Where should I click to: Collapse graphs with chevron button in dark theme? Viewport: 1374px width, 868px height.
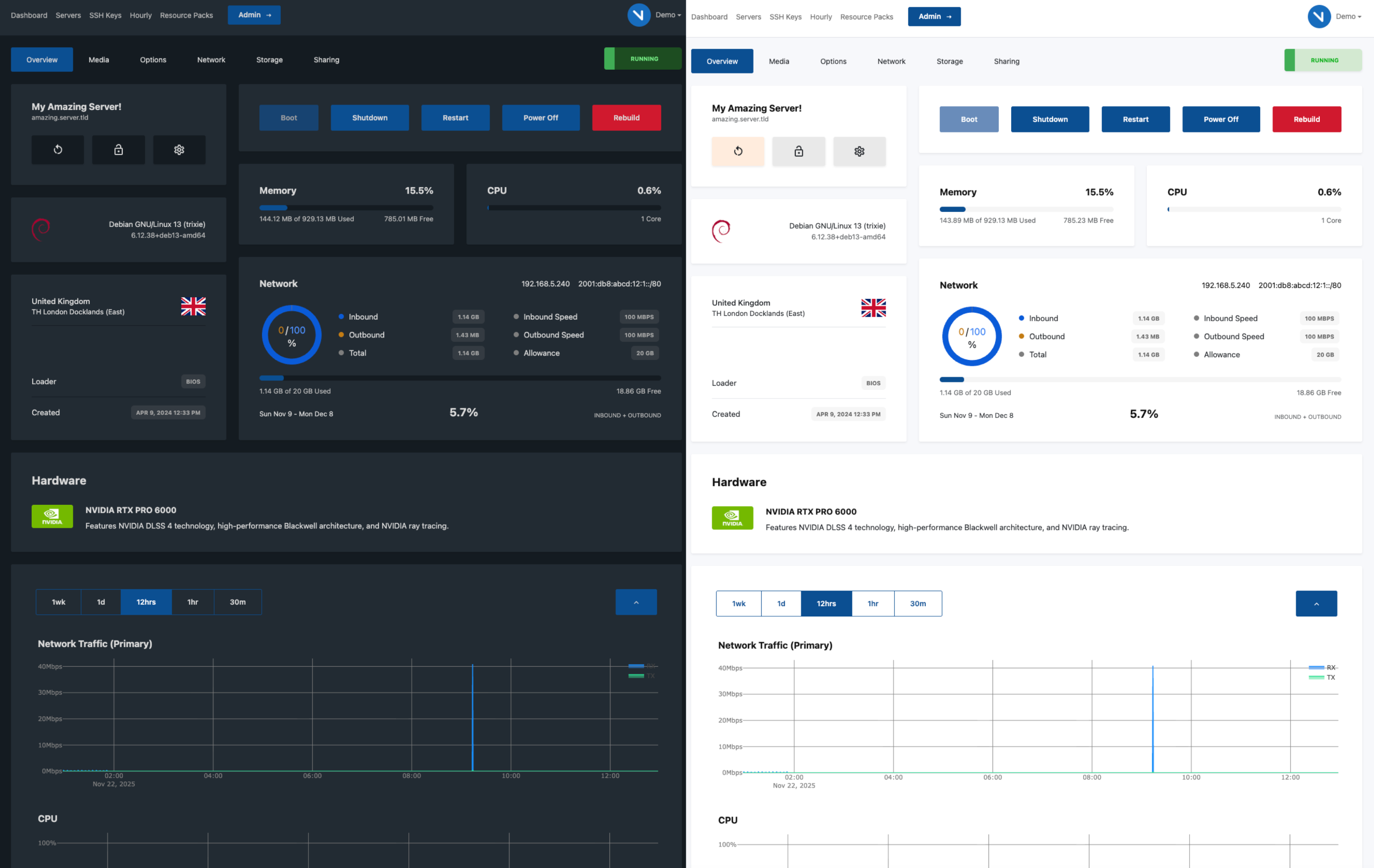[635, 602]
